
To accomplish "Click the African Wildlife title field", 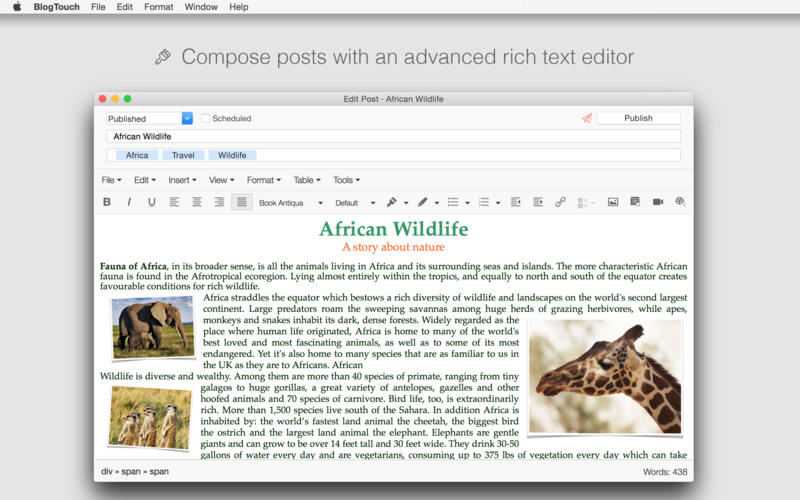I will click(393, 136).
